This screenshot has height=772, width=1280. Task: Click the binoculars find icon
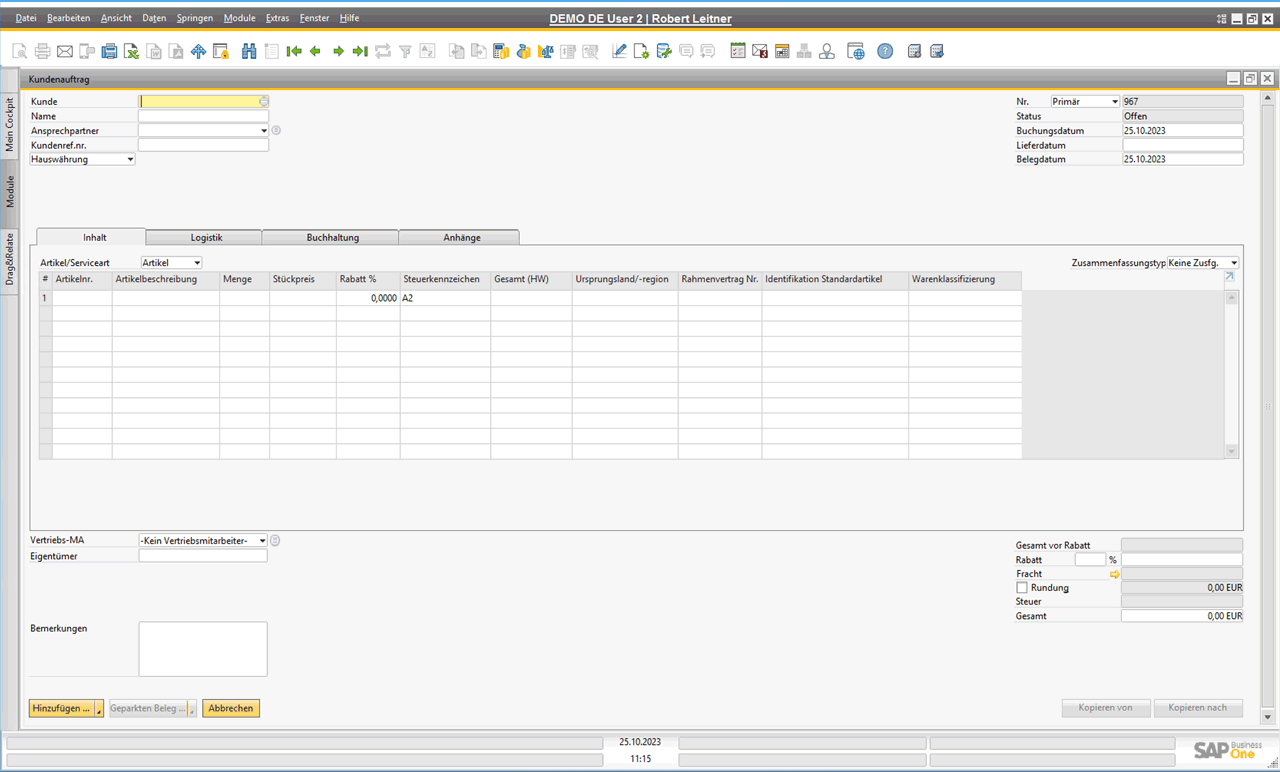pos(249,51)
